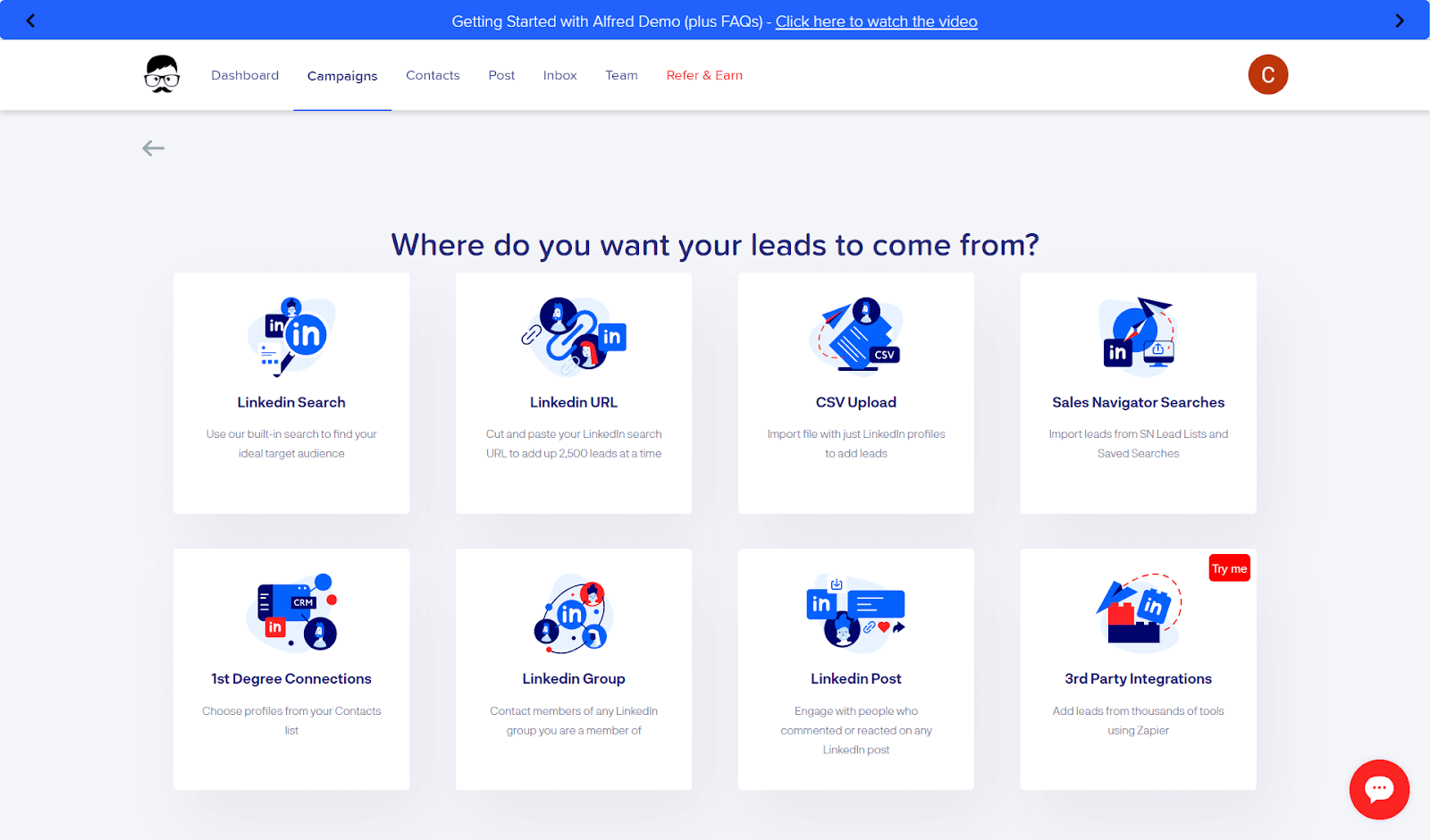Click the CSV Upload illustration icon
Viewport: 1430px width, 840px height.
coord(856,337)
